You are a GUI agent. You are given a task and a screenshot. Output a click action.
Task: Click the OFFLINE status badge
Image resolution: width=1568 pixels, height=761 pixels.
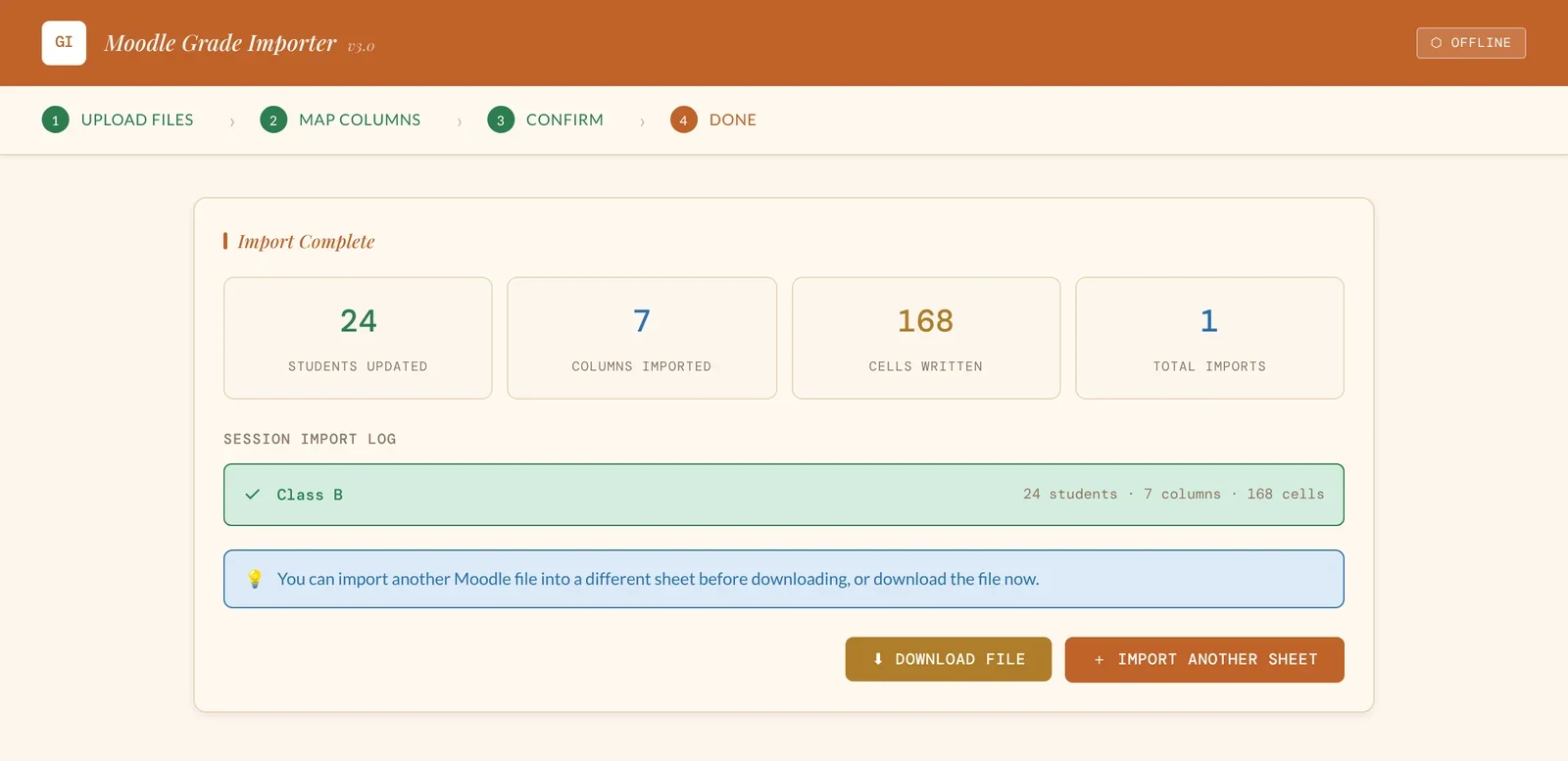coord(1471,43)
